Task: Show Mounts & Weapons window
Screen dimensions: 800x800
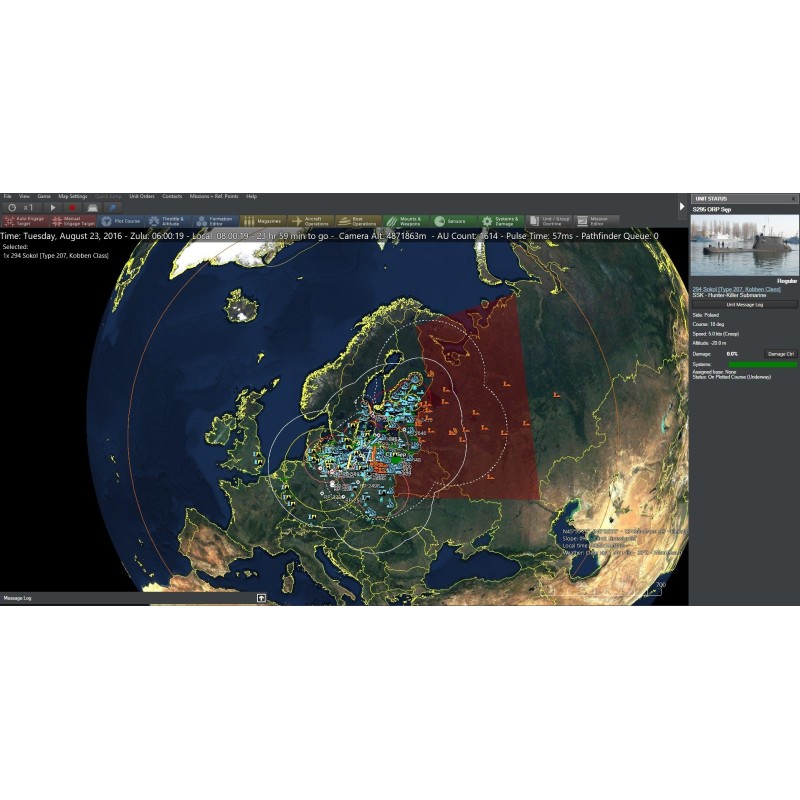Action: 407,220
